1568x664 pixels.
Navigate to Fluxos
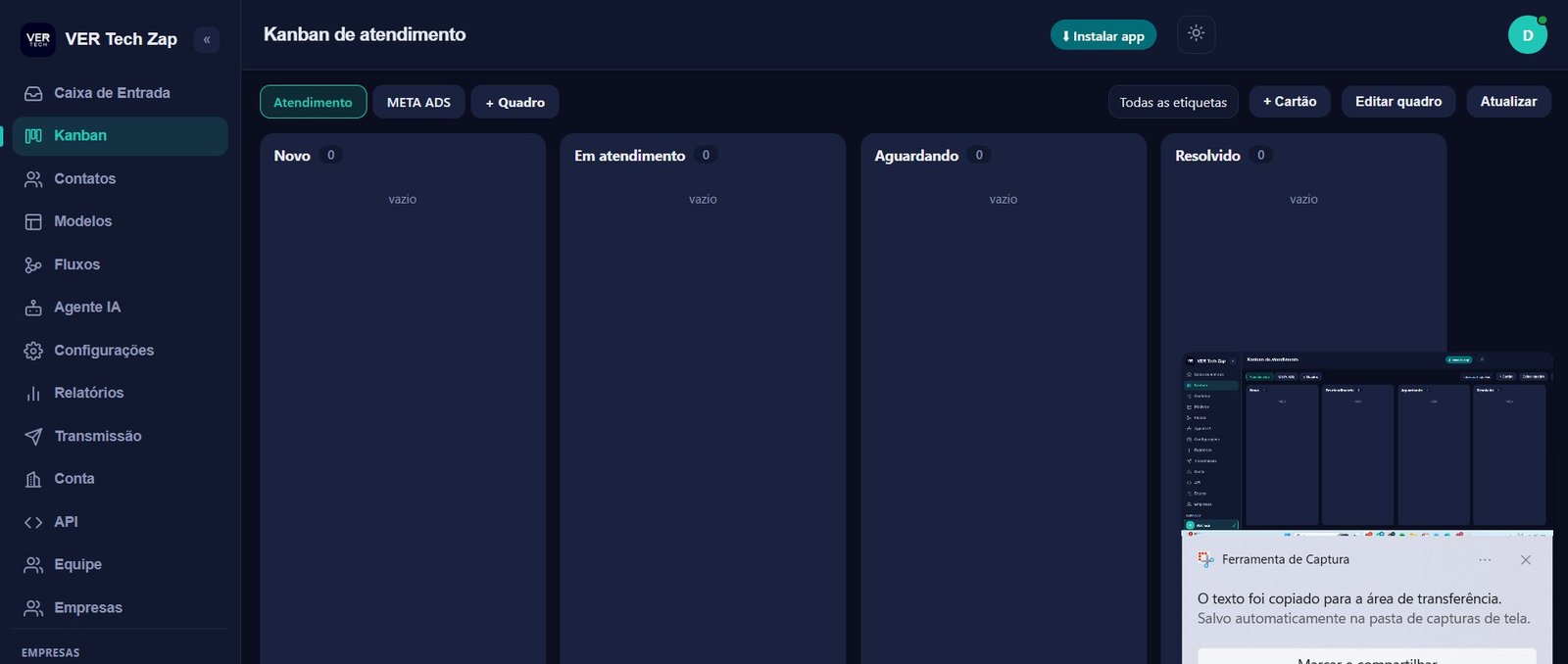120,264
